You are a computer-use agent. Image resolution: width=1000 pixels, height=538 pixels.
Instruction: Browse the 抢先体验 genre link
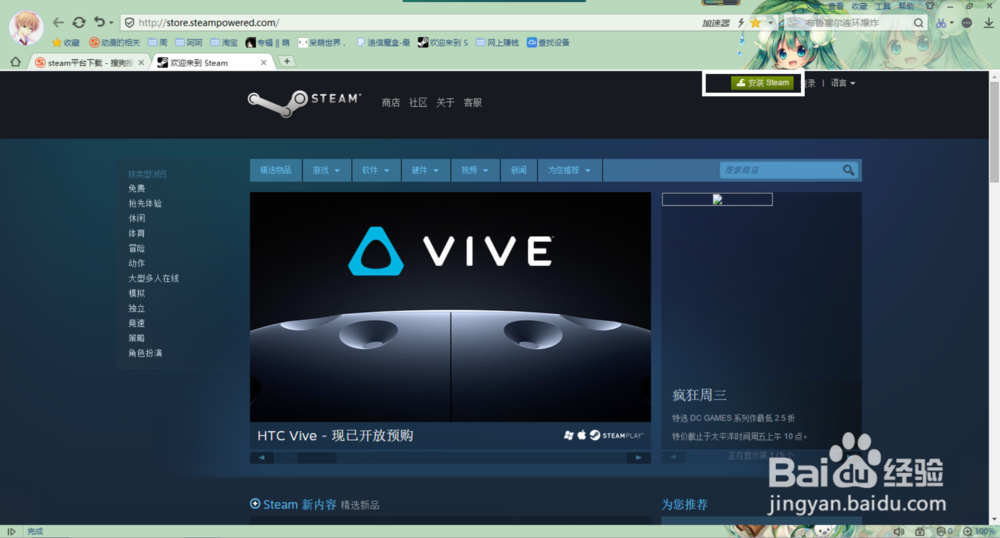pos(145,203)
